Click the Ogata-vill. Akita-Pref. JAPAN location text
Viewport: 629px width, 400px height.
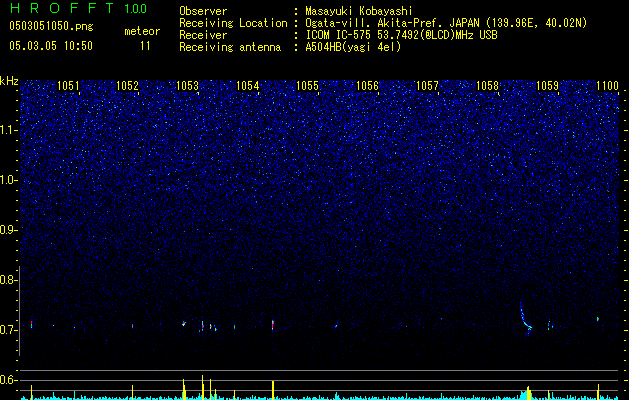(x=446, y=23)
